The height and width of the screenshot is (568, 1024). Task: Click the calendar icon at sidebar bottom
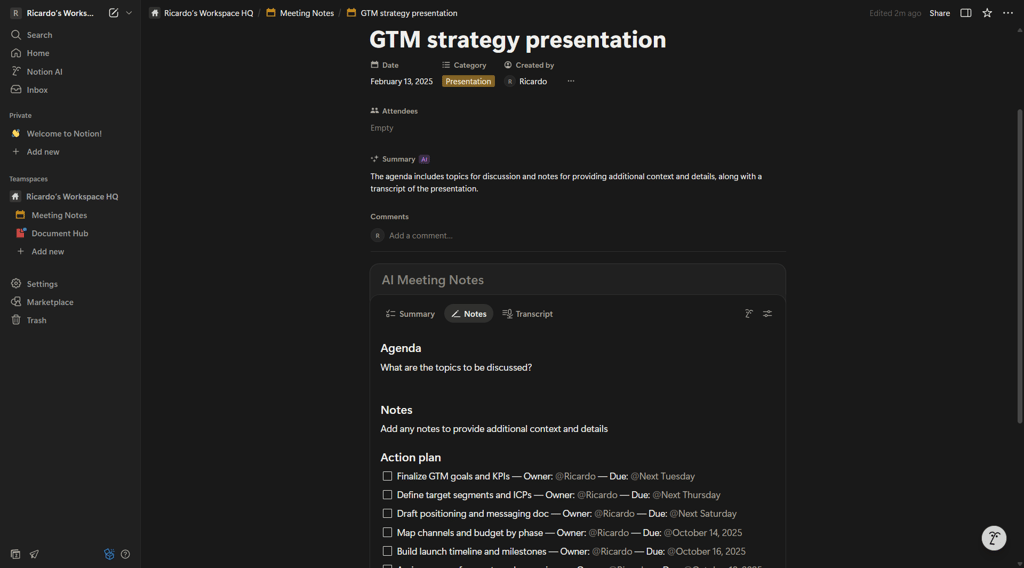coord(16,554)
